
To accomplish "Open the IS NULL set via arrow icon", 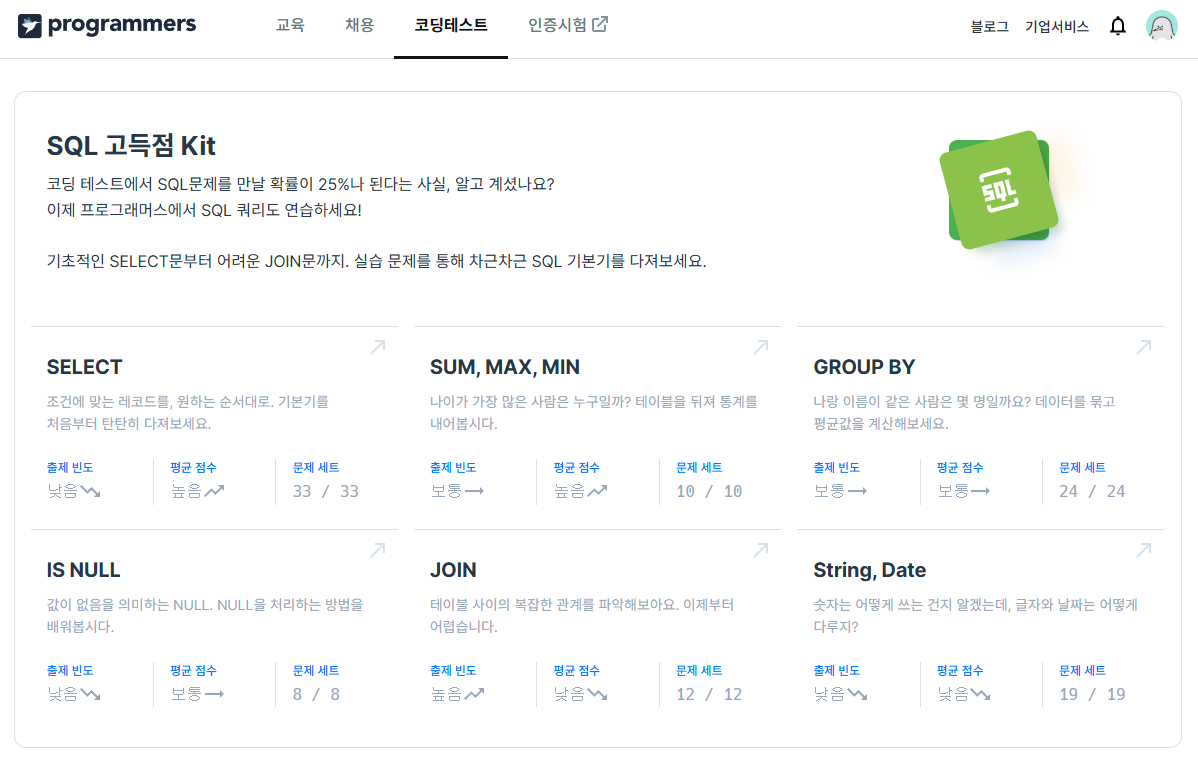I will pyautogui.click(x=377, y=550).
